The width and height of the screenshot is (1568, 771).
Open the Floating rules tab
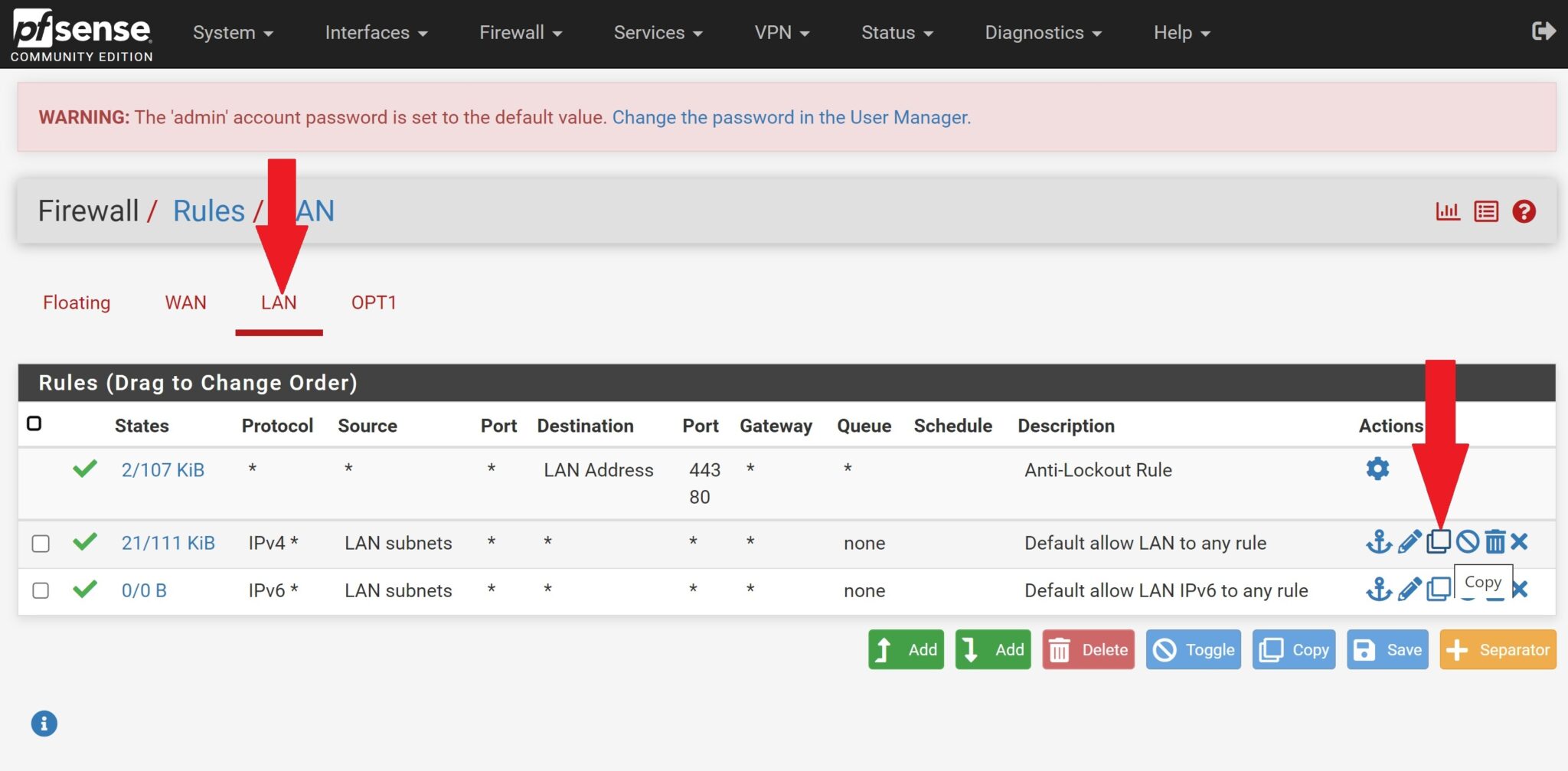click(76, 302)
